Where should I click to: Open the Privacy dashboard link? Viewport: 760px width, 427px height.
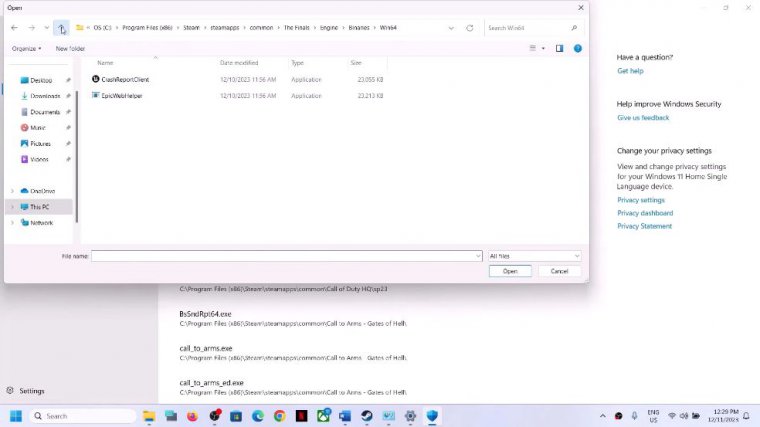click(x=645, y=213)
